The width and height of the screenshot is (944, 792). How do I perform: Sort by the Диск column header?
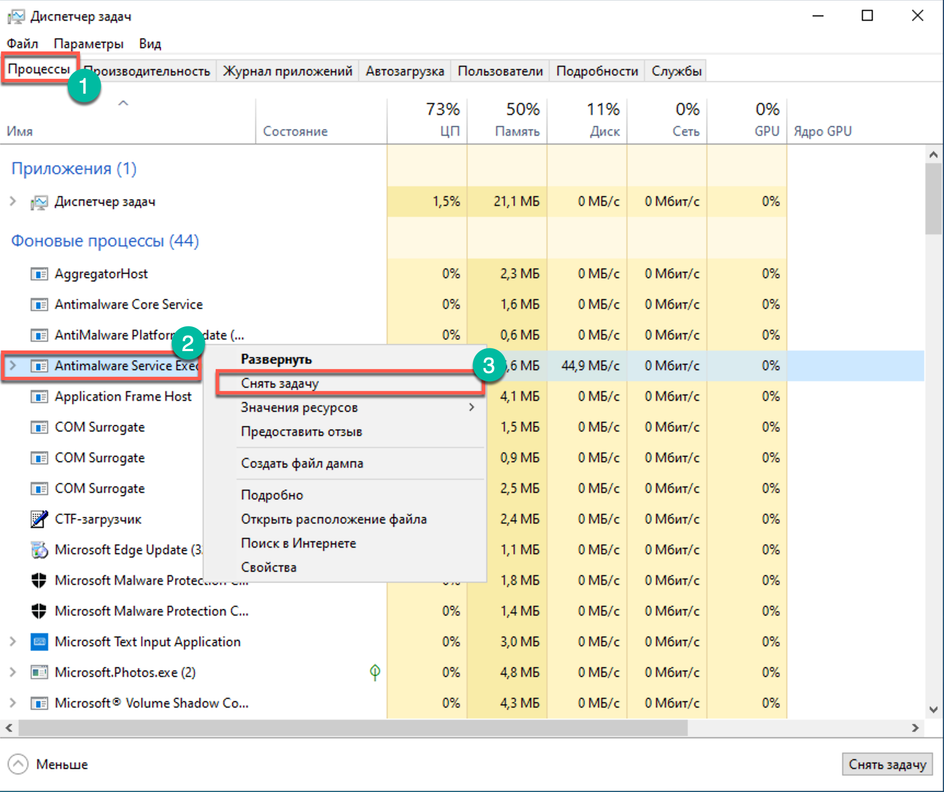pos(588,121)
